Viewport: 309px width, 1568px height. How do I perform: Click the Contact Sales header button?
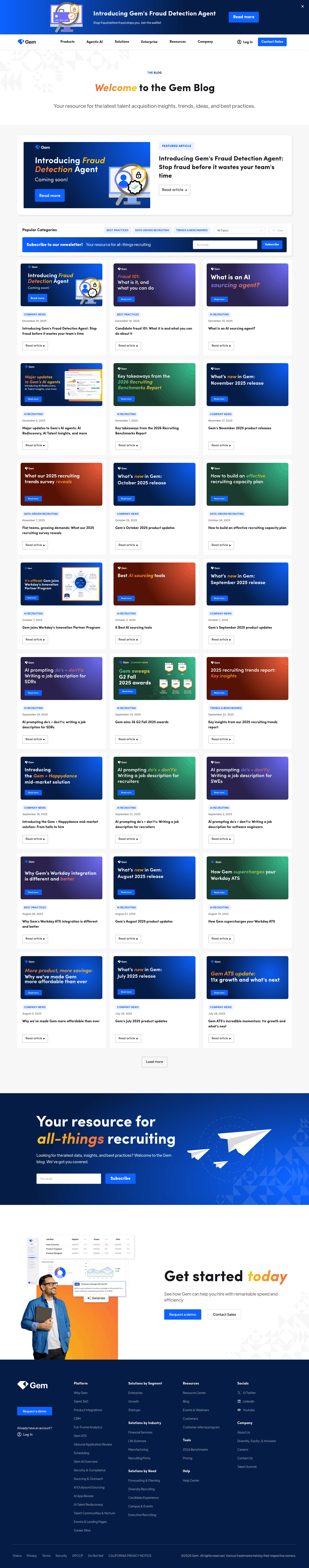pyautogui.click(x=272, y=42)
